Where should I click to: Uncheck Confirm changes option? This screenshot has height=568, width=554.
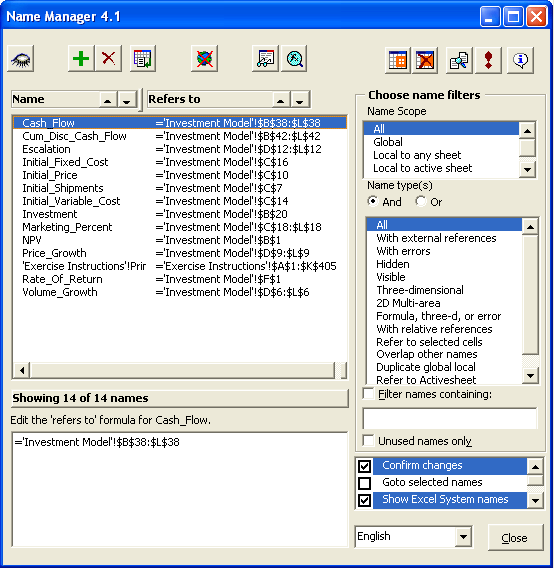365,466
